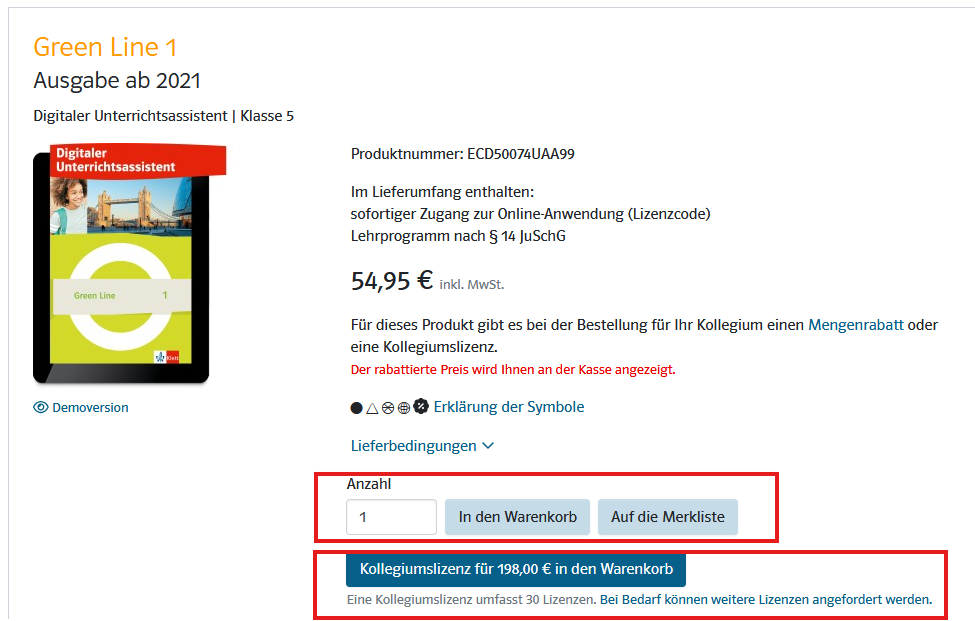The width and height of the screenshot is (975, 621).
Task: Add Kollegiumslizenz für 198,00 € to cart
Action: pyautogui.click(x=516, y=569)
